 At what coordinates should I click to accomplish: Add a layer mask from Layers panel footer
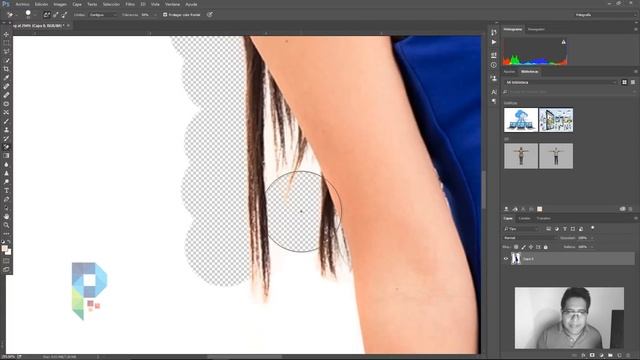[x=592, y=356]
